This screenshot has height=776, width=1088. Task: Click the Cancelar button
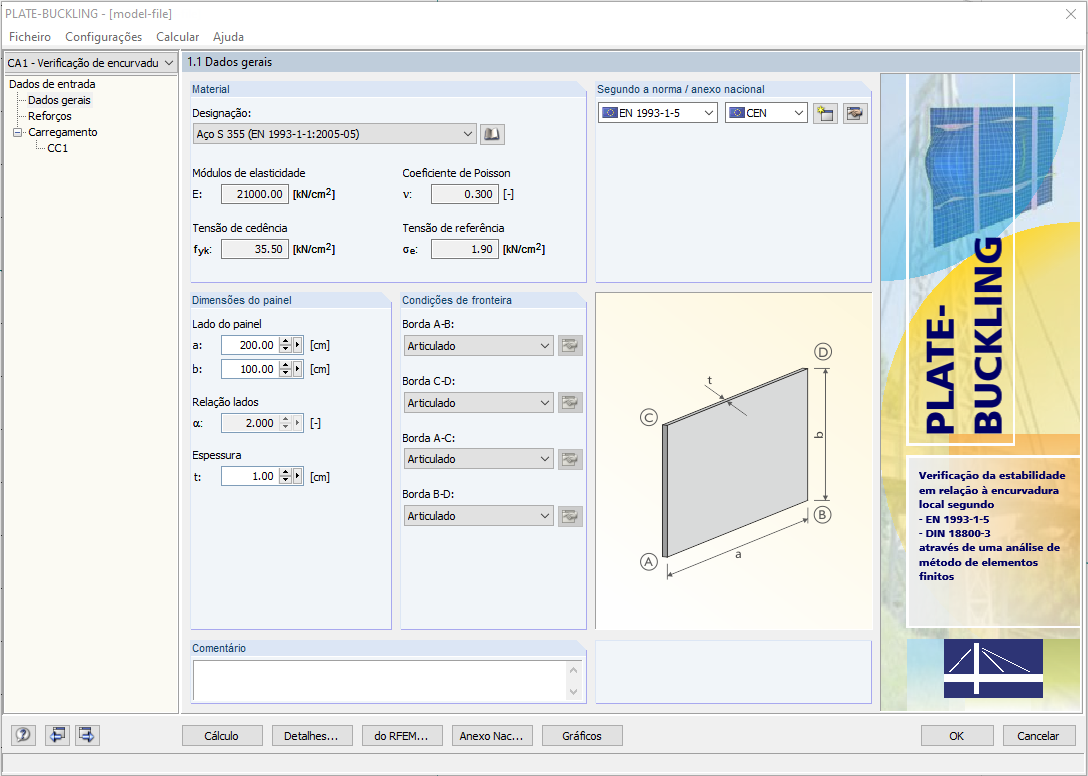point(1038,736)
